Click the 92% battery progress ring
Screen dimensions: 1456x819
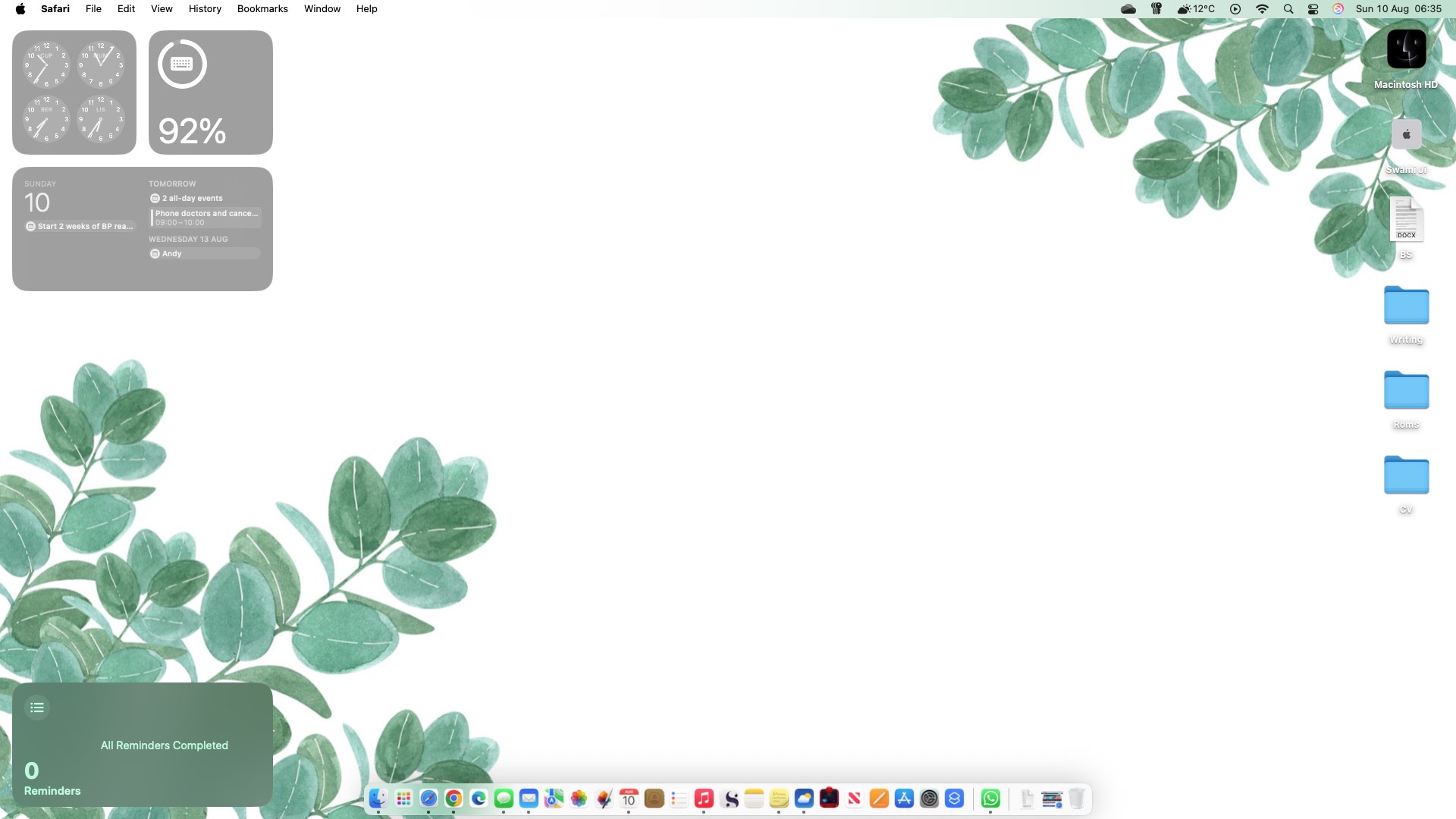(181, 65)
